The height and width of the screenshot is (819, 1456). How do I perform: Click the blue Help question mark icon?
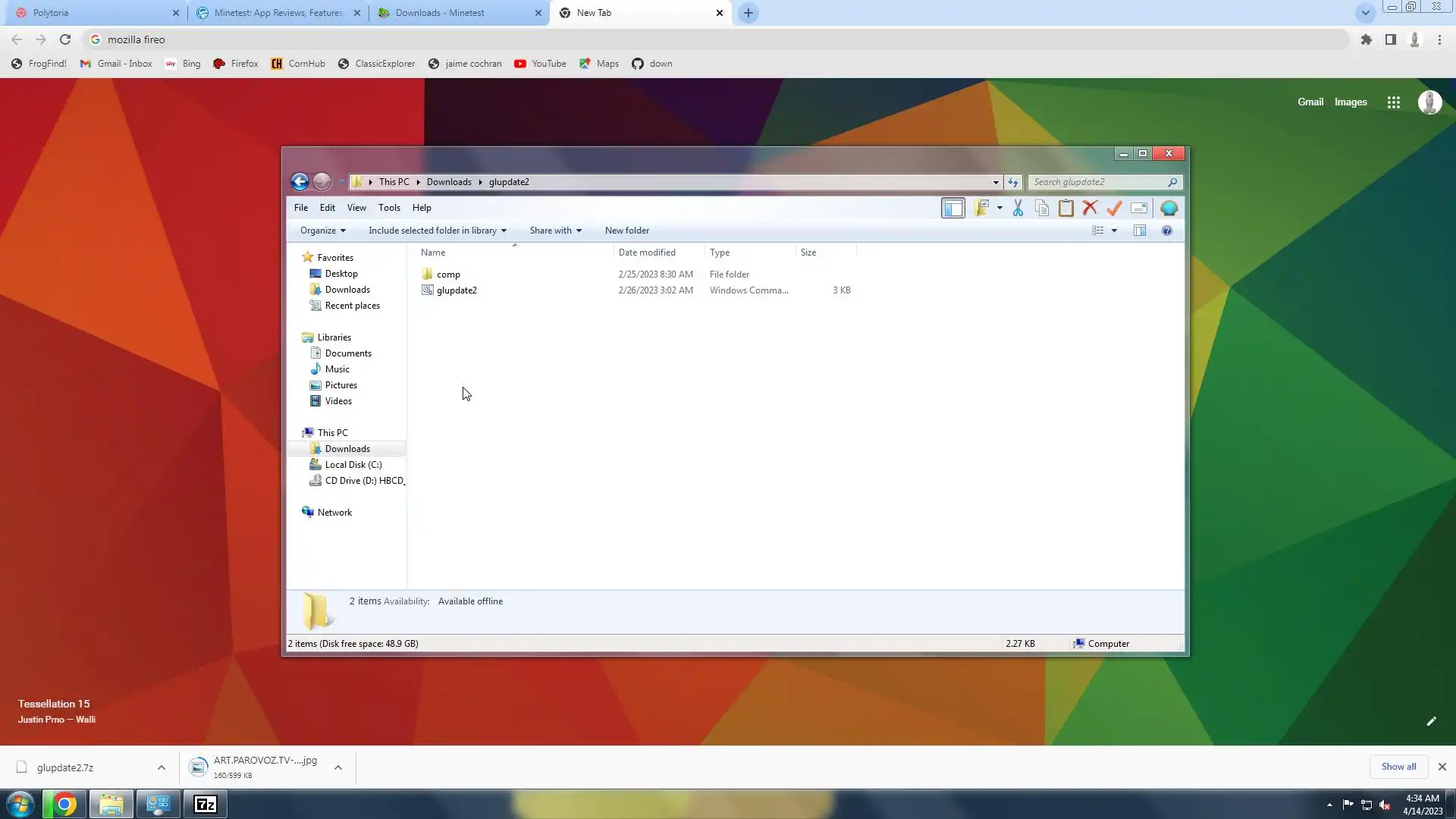pyautogui.click(x=1167, y=231)
